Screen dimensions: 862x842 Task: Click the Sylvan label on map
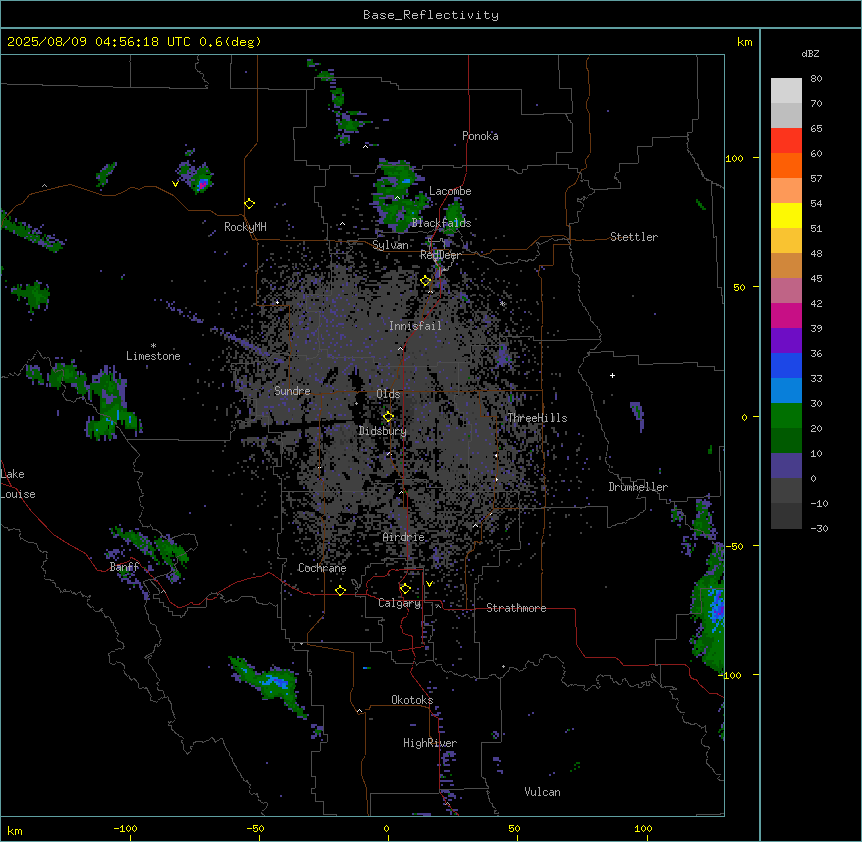pos(390,245)
